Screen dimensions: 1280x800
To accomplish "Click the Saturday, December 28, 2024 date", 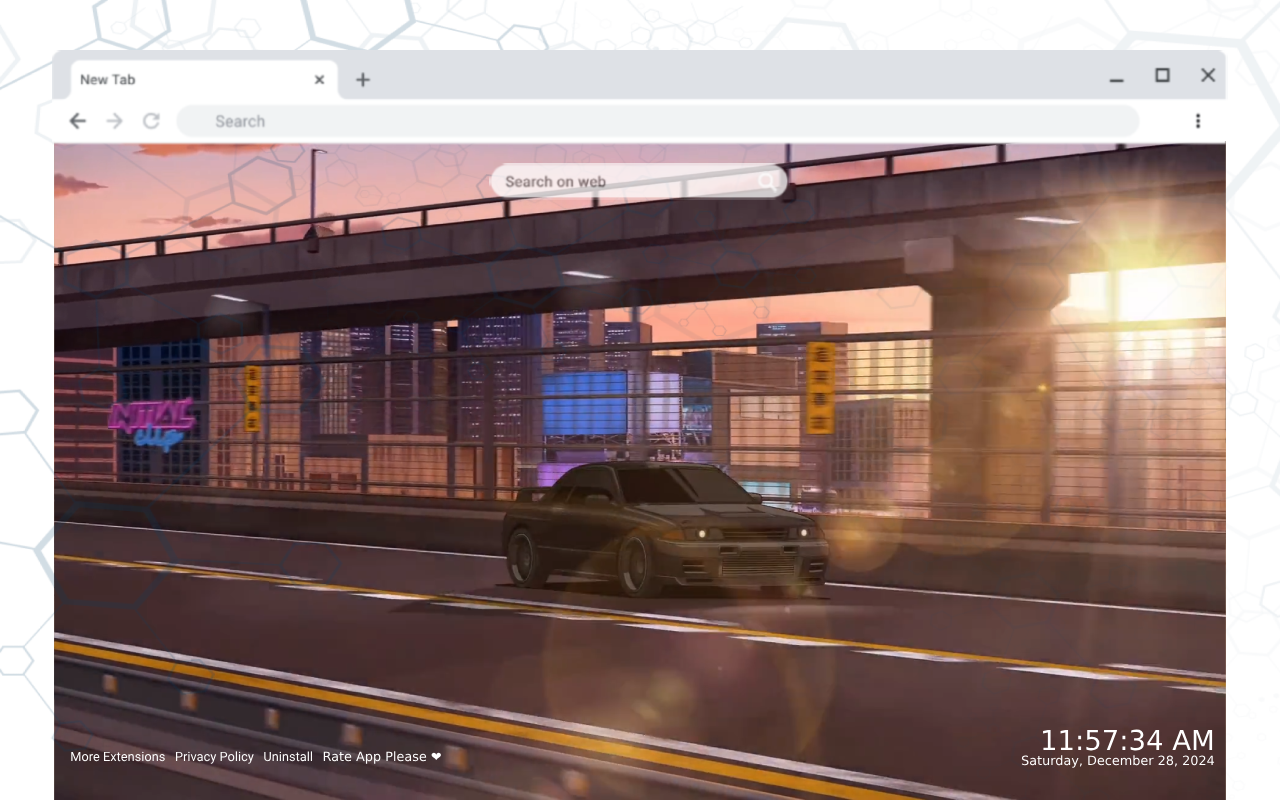I will pos(1118,761).
